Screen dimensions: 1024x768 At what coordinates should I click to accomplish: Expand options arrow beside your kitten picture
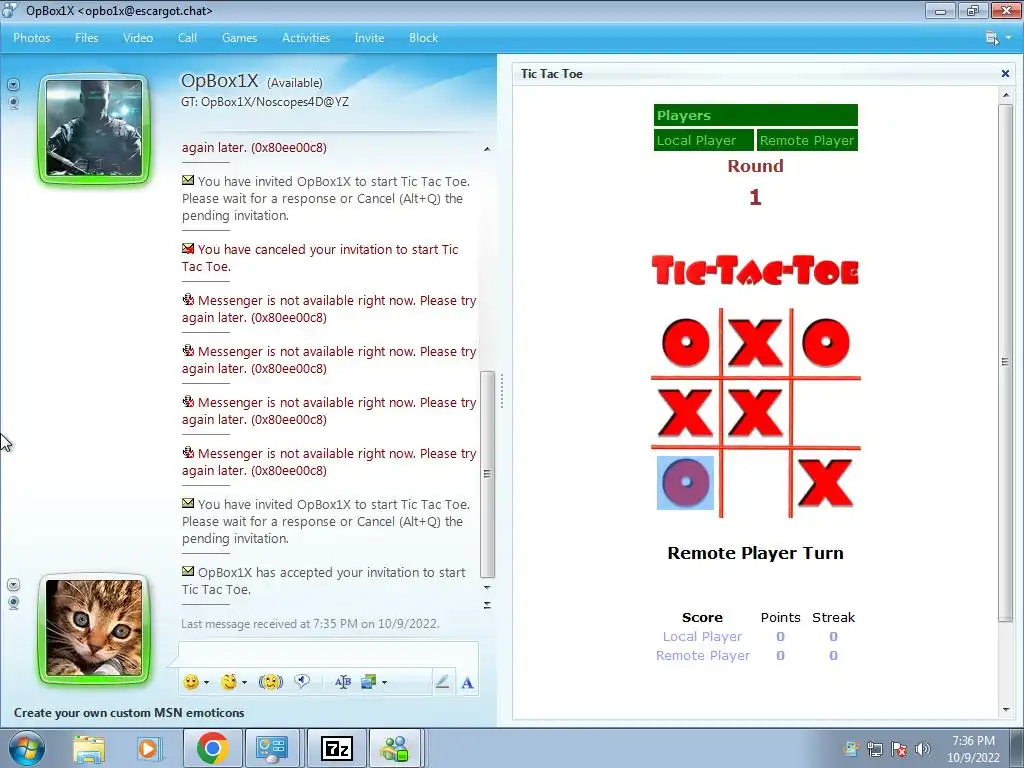coord(14,584)
